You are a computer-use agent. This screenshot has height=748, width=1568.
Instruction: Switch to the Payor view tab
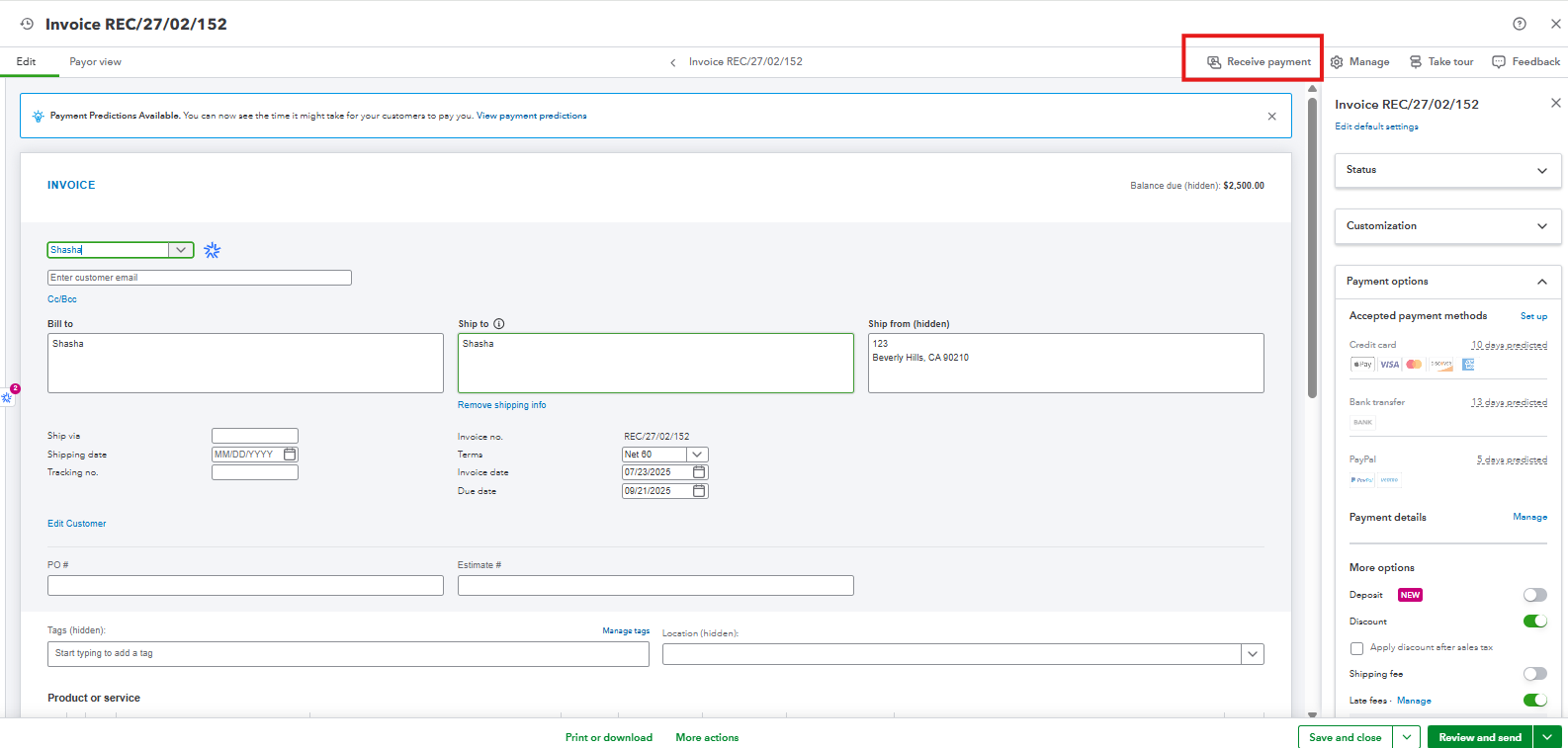point(95,61)
